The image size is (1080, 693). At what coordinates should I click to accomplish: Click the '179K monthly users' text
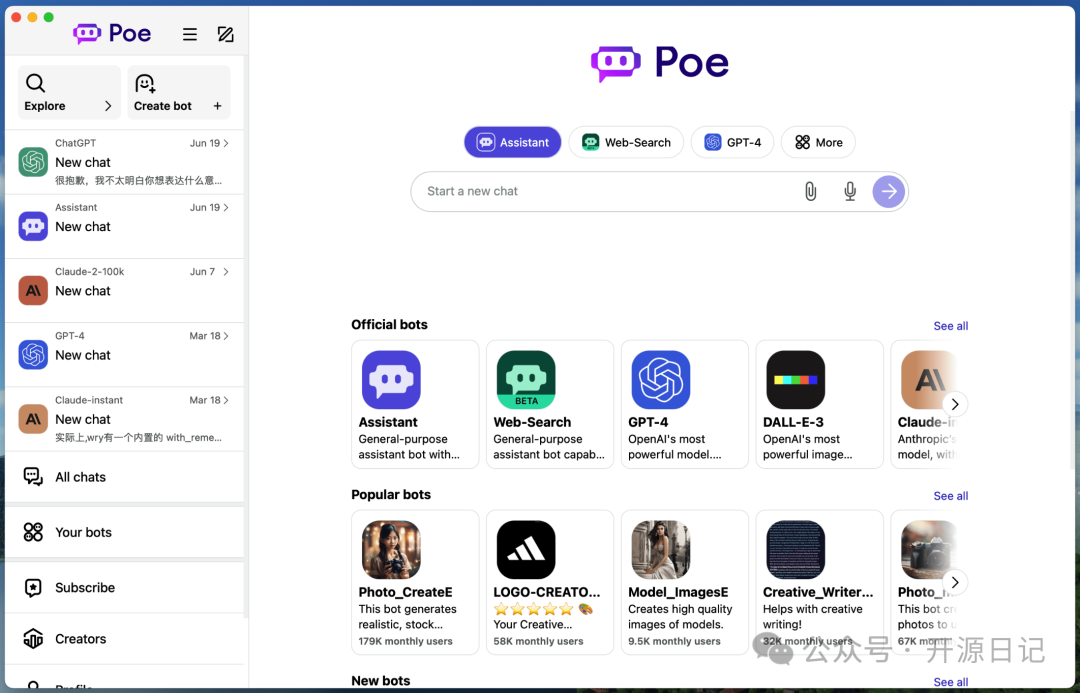[x=405, y=641]
